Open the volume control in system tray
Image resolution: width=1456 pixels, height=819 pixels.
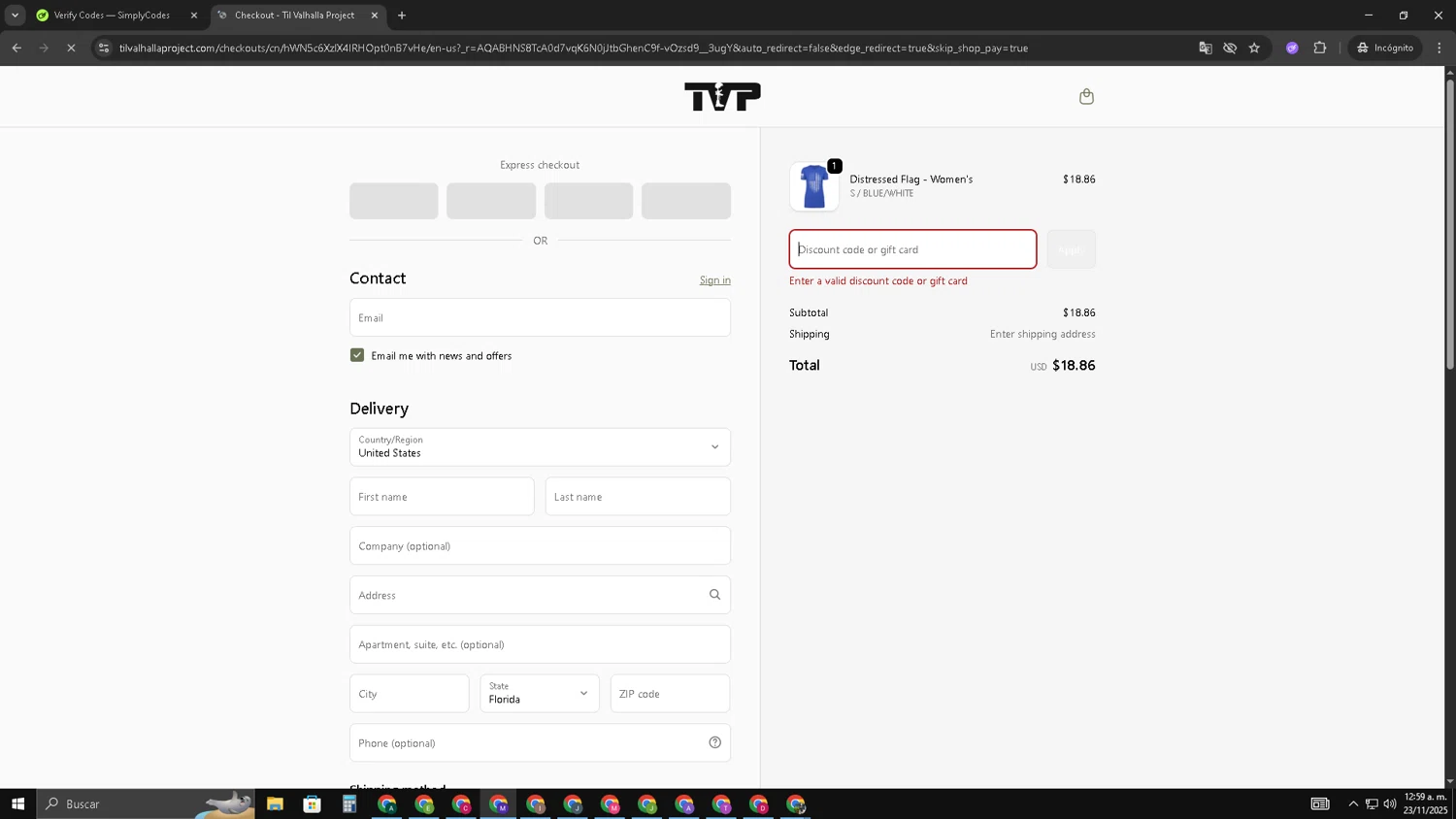click(x=1390, y=803)
